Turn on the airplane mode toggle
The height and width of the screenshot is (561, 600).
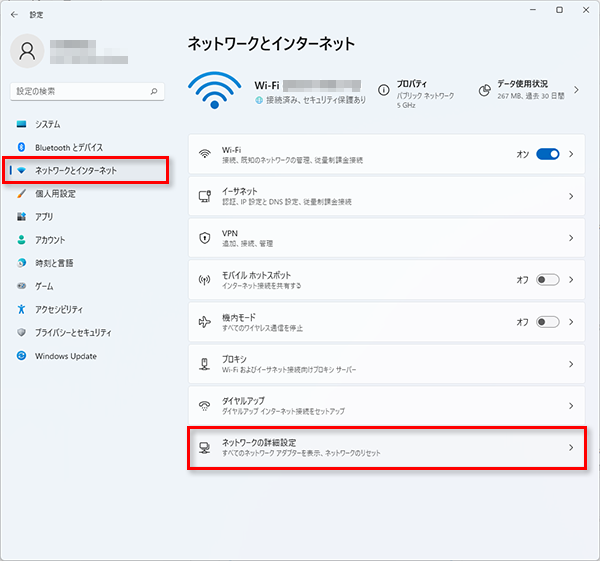[x=548, y=322]
